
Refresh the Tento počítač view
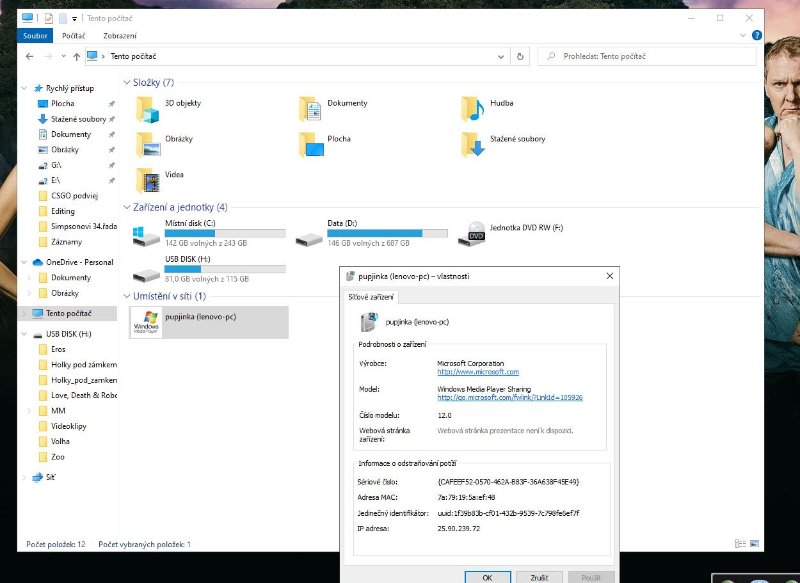[x=520, y=57]
